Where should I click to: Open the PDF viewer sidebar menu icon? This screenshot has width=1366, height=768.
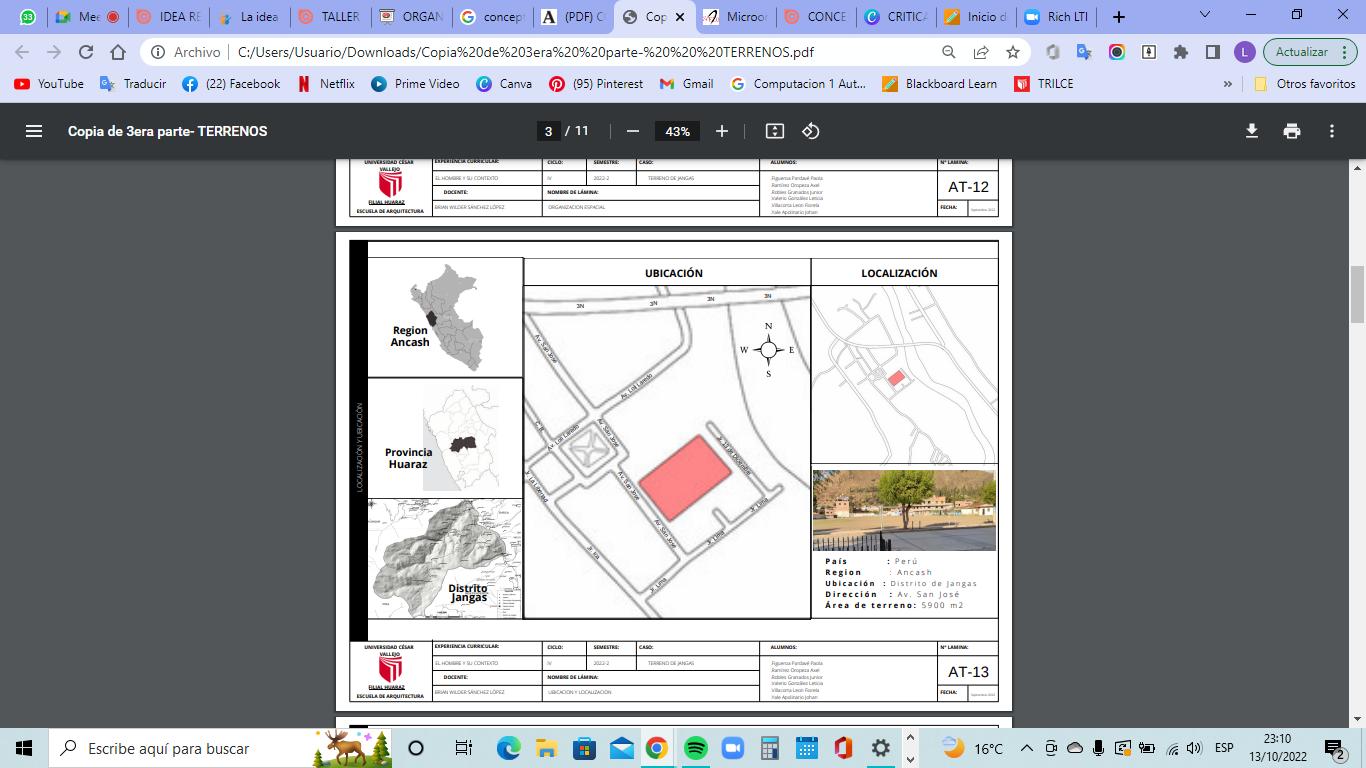tap(34, 131)
